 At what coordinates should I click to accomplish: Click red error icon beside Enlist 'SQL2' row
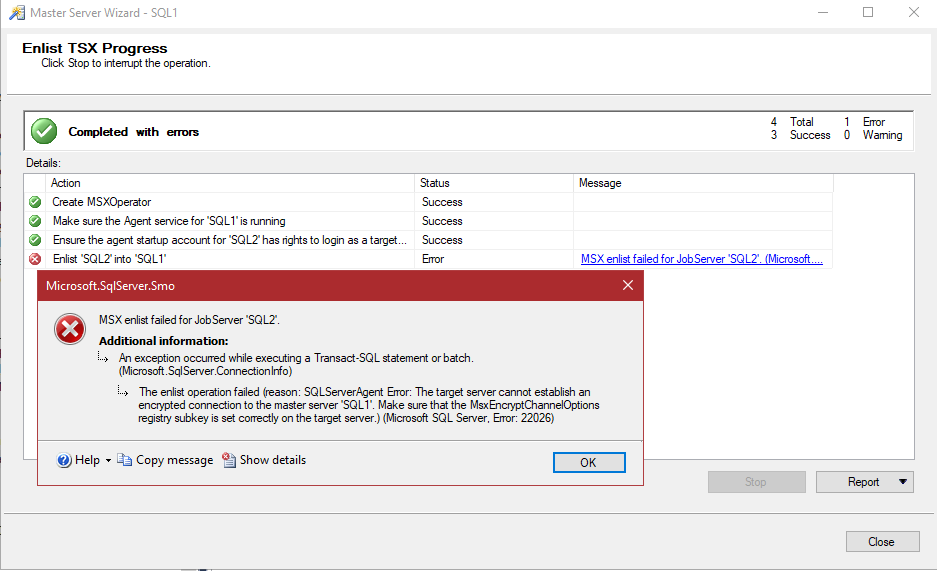click(35, 259)
